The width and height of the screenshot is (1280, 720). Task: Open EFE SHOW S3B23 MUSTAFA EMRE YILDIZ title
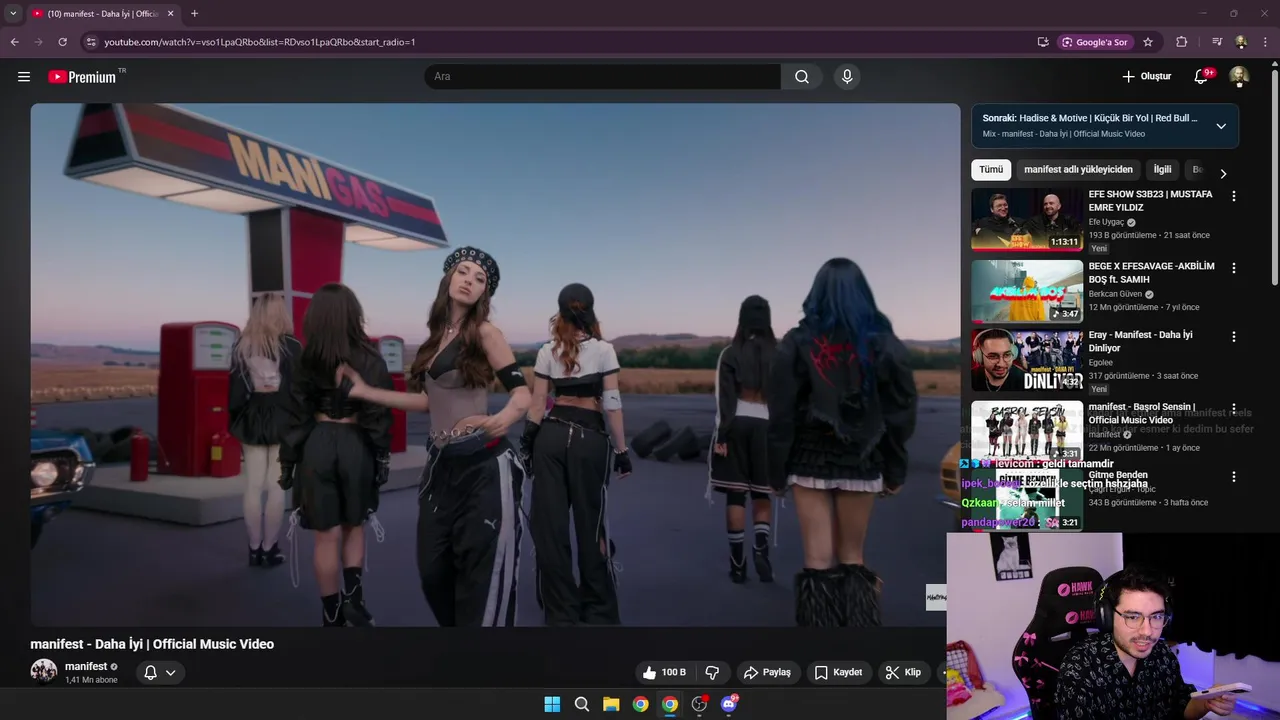1150,201
